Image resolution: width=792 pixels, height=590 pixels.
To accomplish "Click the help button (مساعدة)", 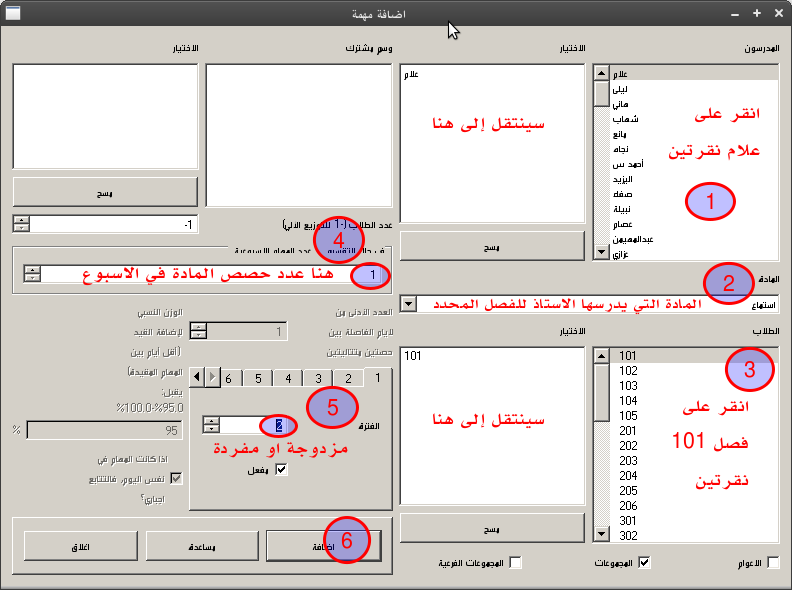I will pos(205,545).
